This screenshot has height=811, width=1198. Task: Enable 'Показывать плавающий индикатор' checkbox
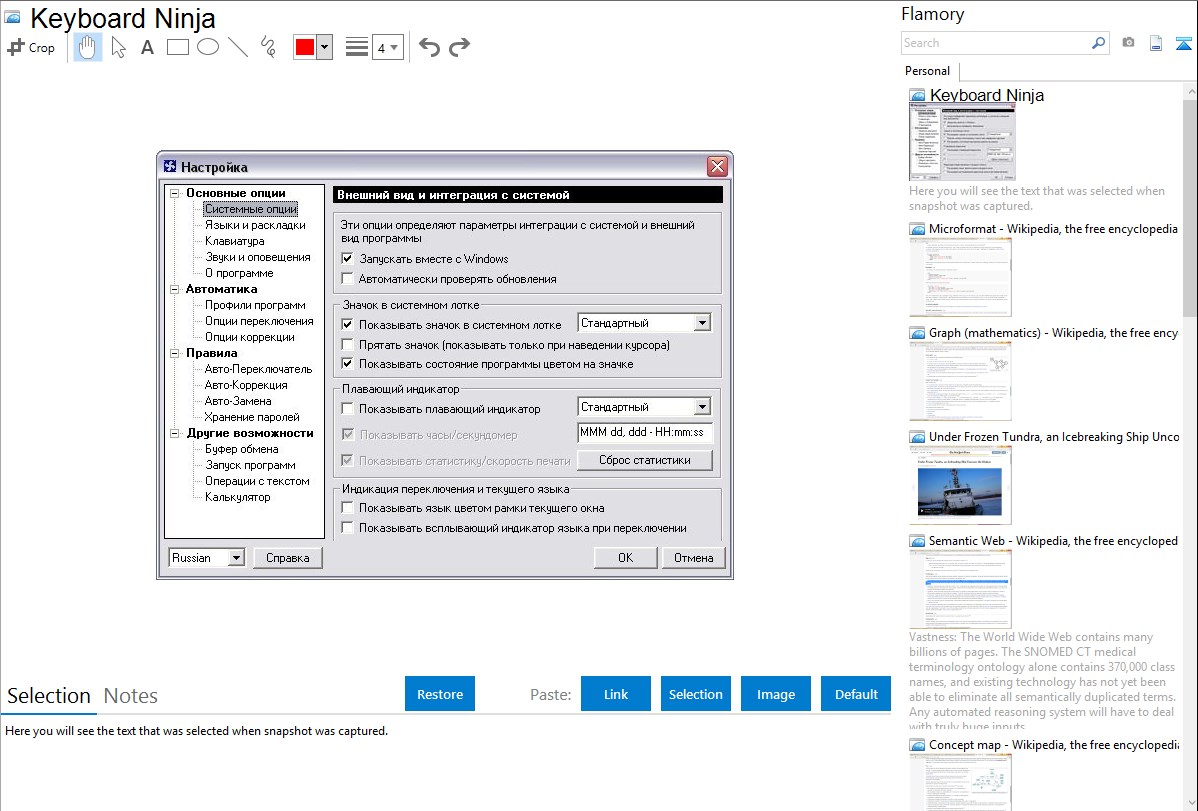[348, 409]
